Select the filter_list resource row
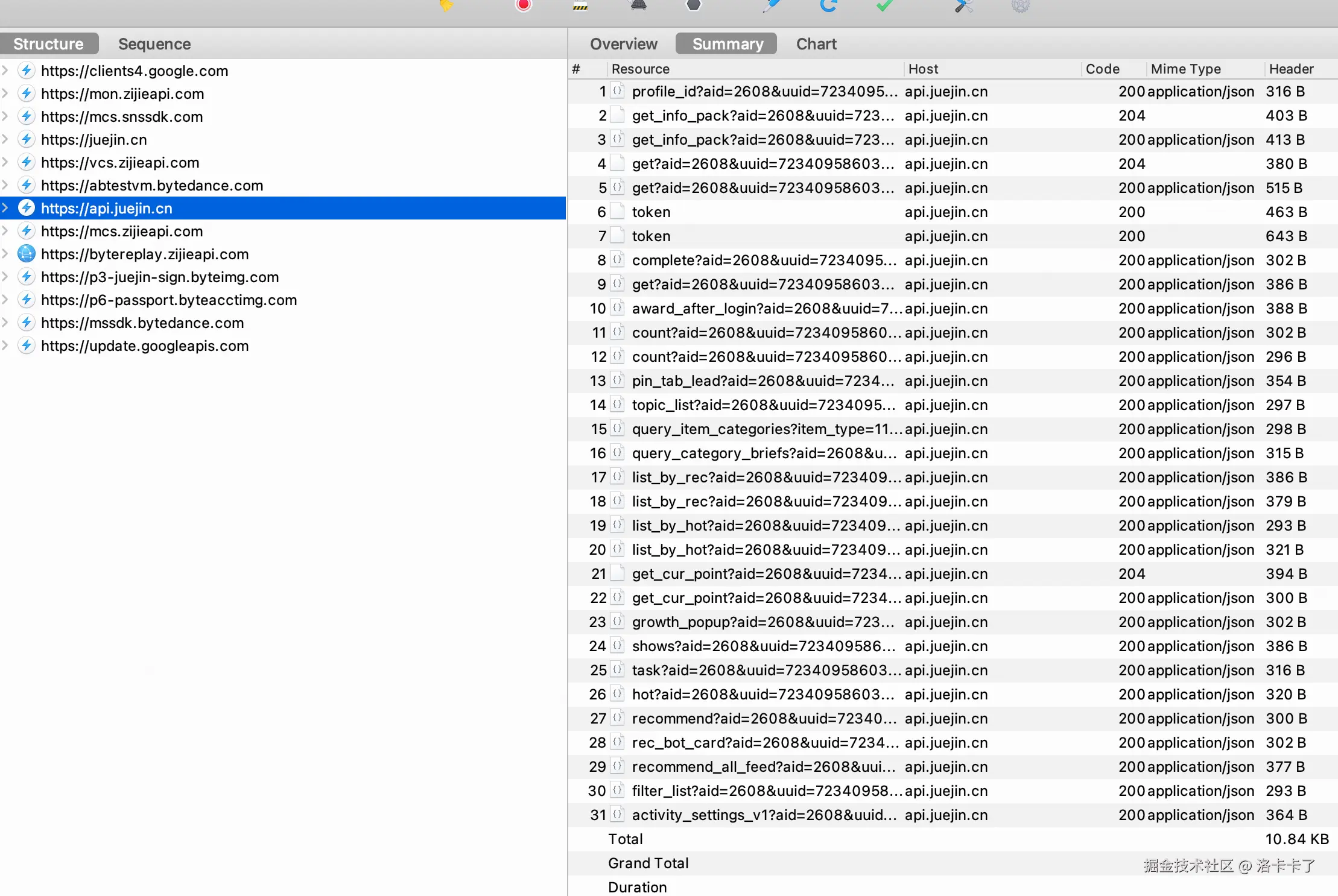Image resolution: width=1338 pixels, height=896 pixels. point(953,790)
